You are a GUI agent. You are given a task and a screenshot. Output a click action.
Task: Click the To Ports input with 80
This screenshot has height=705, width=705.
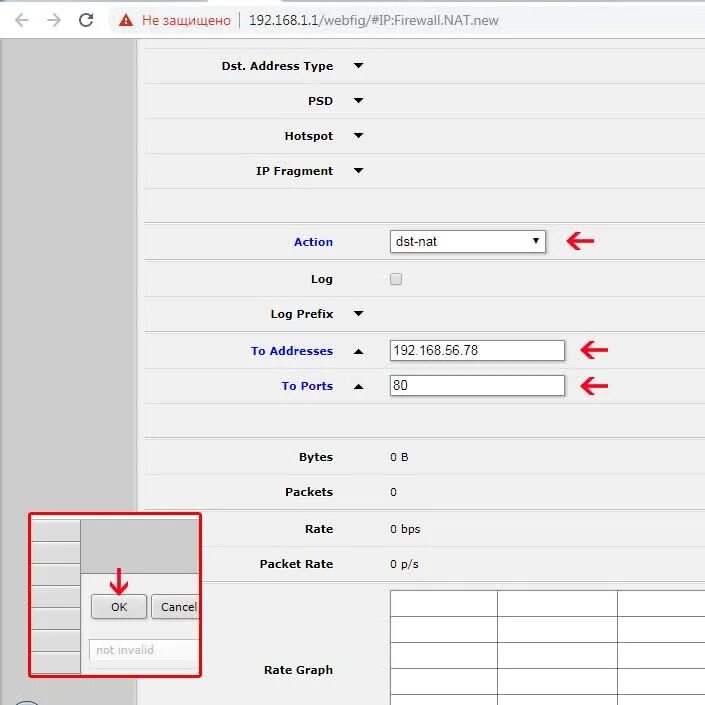477,385
